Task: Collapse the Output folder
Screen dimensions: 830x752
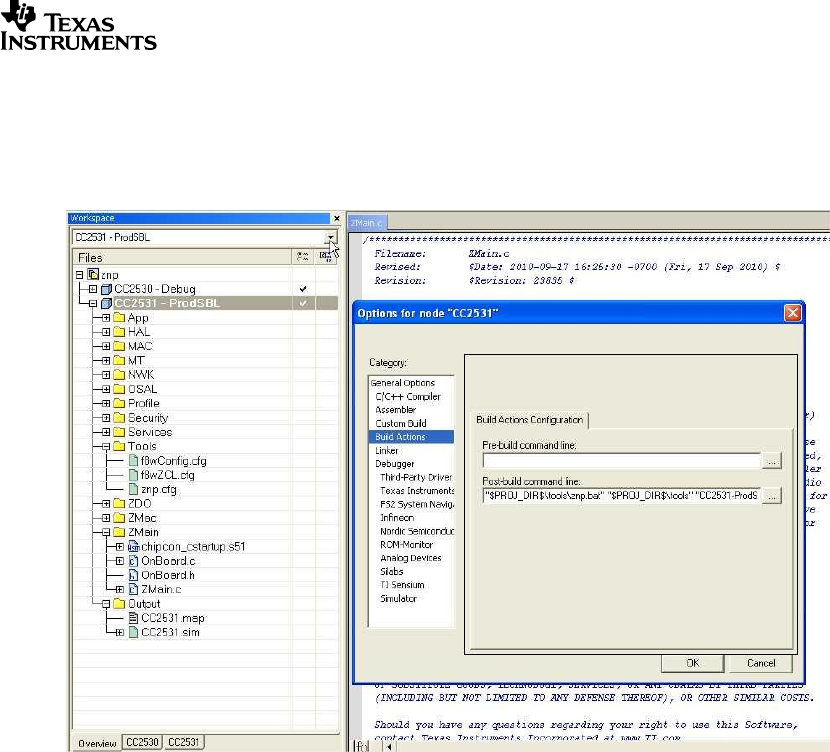Action: click(106, 603)
